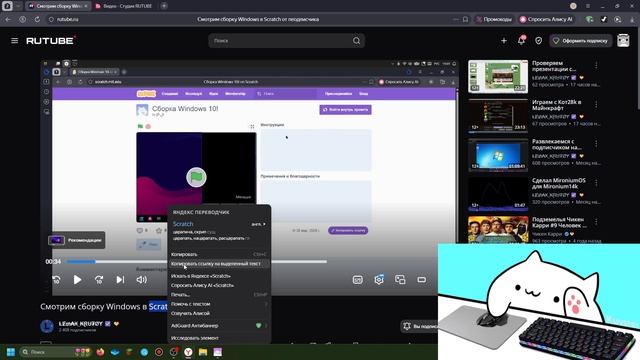Click the browser back arrow
Viewport: 640px width, 360px height.
tap(8, 19)
